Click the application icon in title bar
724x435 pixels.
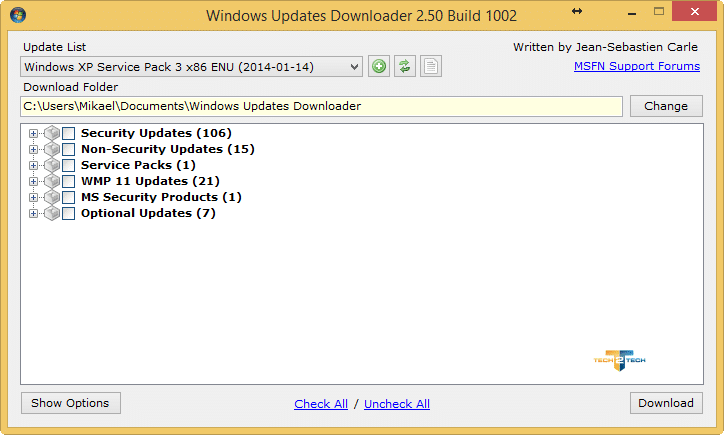coord(18,15)
